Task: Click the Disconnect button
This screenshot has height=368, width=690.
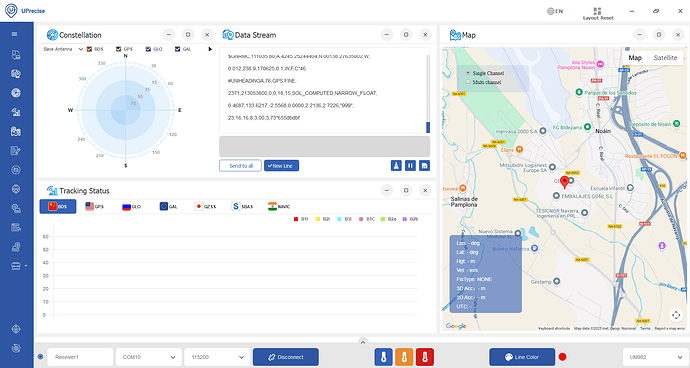Action: tap(286, 357)
